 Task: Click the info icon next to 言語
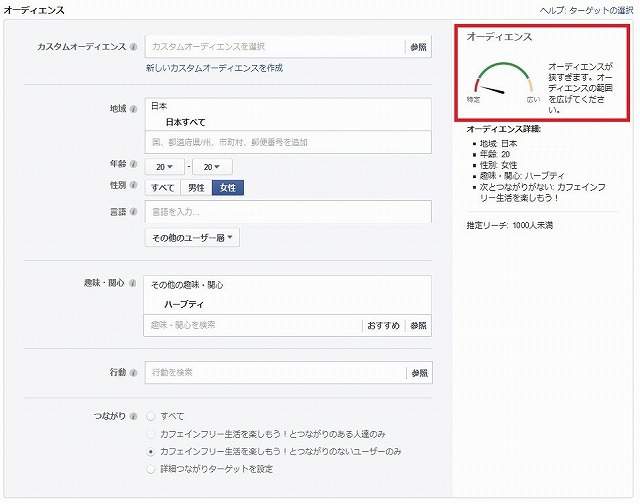[134, 212]
